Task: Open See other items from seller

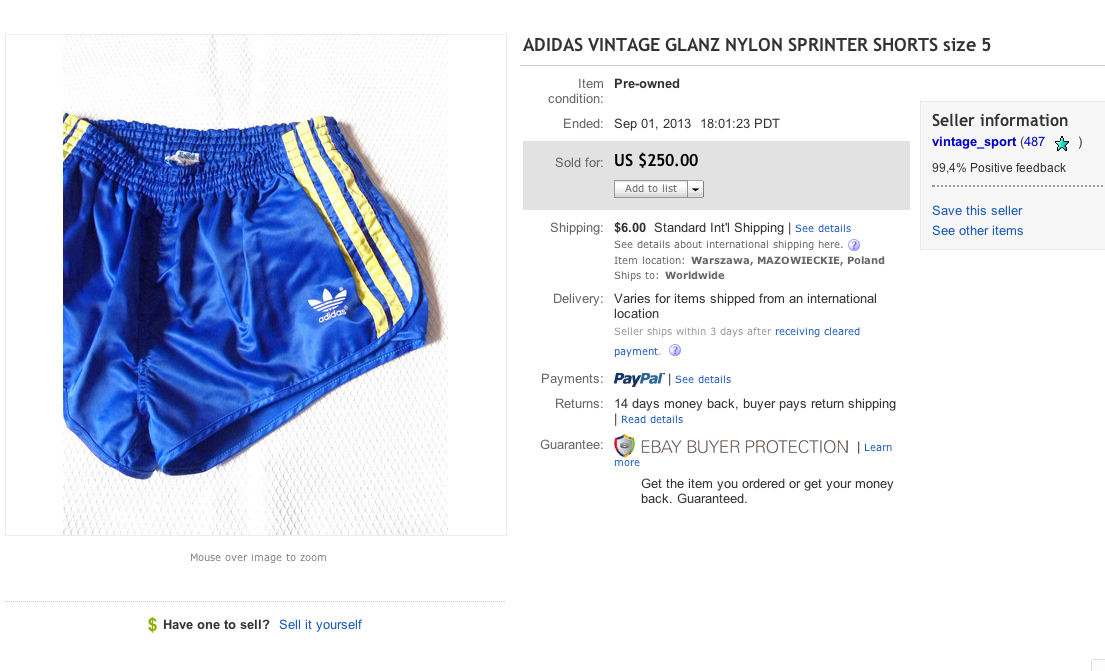Action: (x=978, y=231)
